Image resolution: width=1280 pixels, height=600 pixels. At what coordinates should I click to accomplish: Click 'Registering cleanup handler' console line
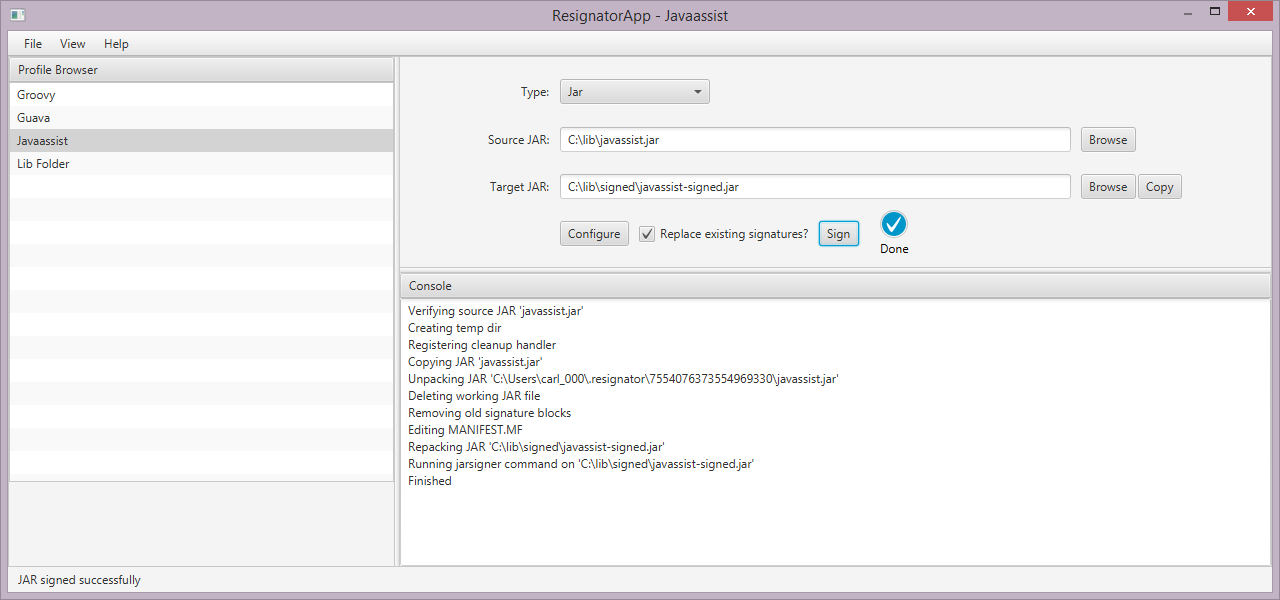tap(482, 345)
